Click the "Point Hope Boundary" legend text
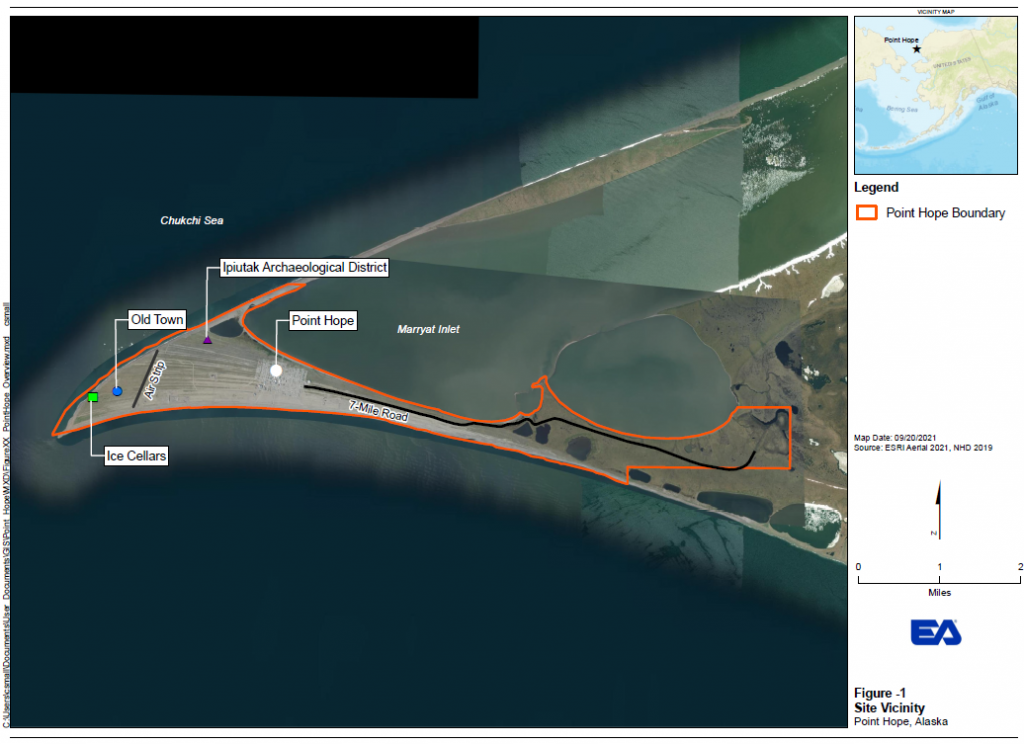The height and width of the screenshot is (744, 1024). [x=945, y=213]
